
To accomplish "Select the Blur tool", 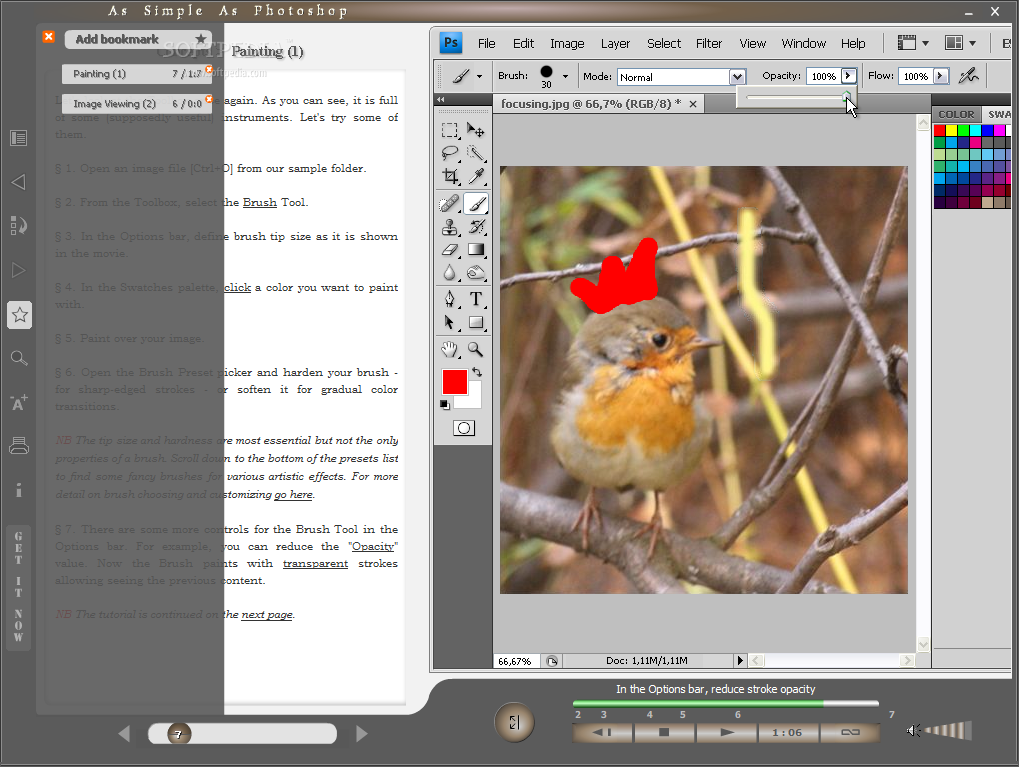I will pos(450,273).
